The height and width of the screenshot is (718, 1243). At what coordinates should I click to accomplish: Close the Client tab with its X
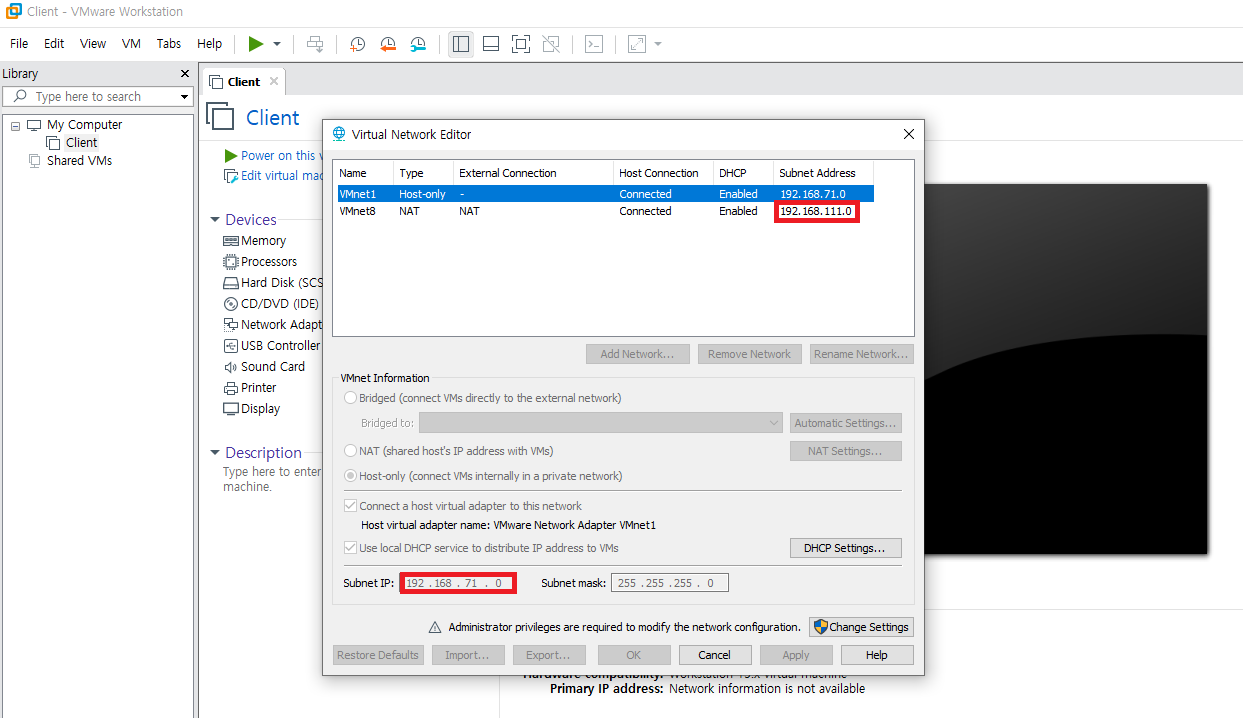274,81
